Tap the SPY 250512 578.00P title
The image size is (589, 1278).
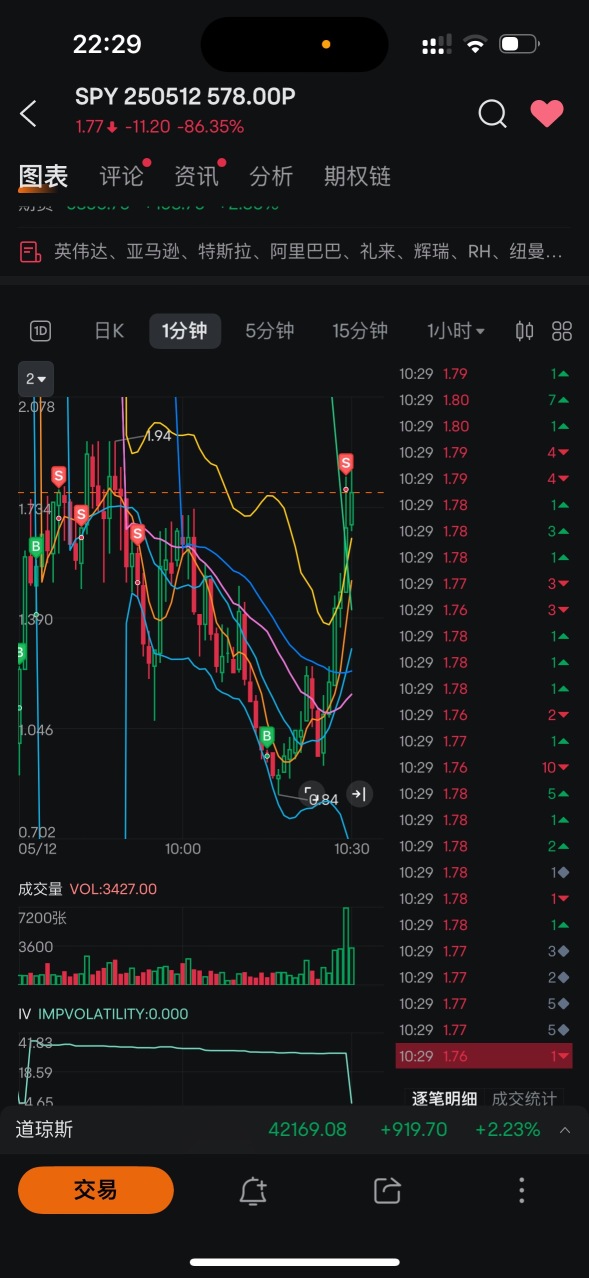pos(185,97)
